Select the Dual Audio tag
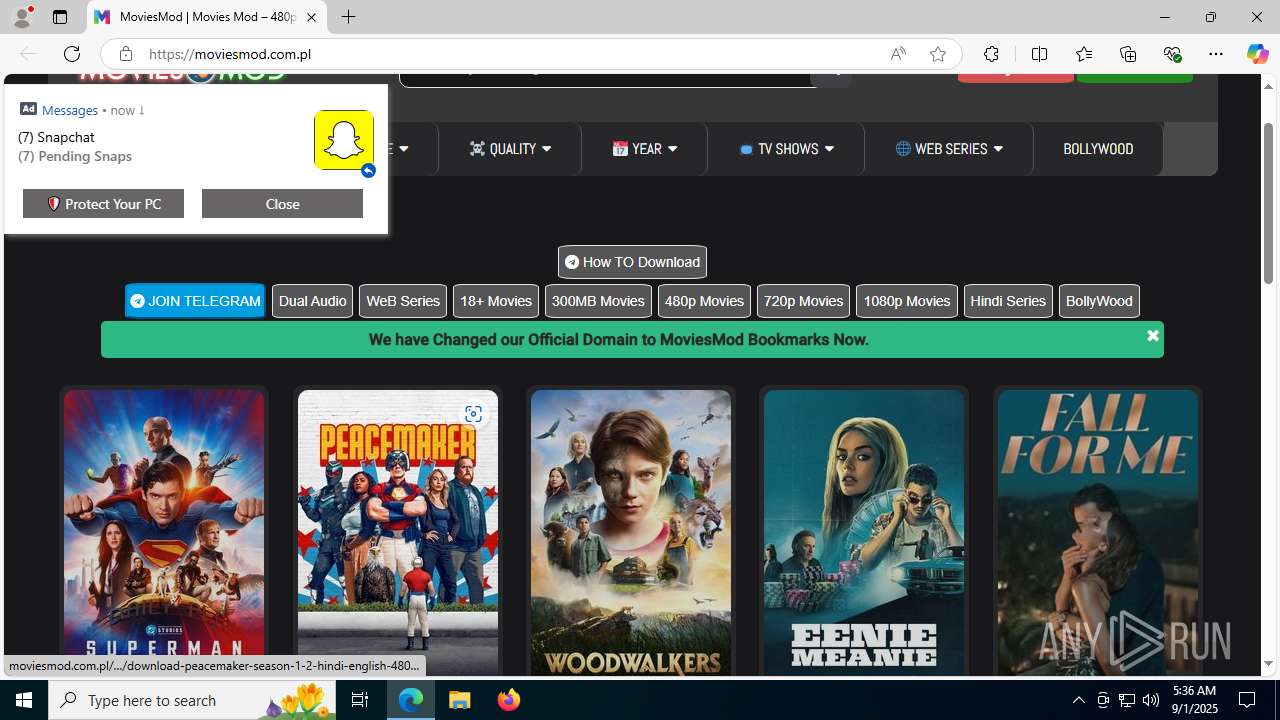1280x720 pixels. 312,301
